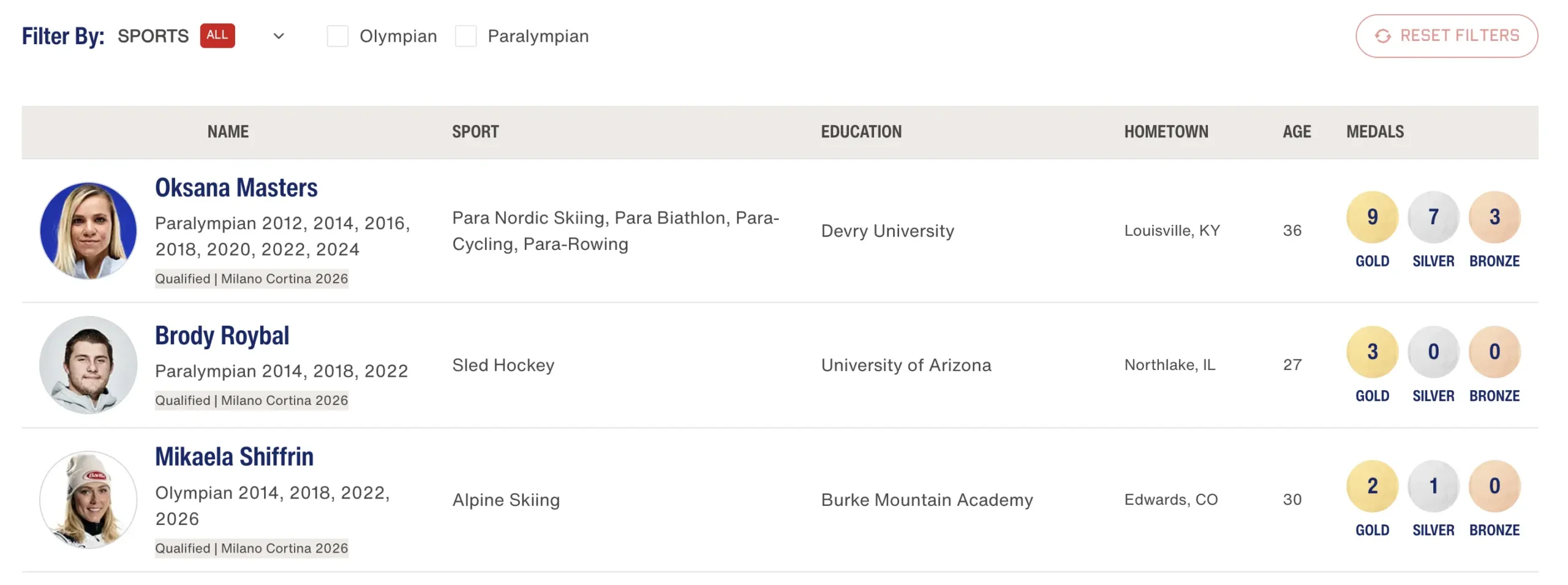This screenshot has width=1568, height=585.
Task: Sort by the NAME column header
Action: coord(228,132)
